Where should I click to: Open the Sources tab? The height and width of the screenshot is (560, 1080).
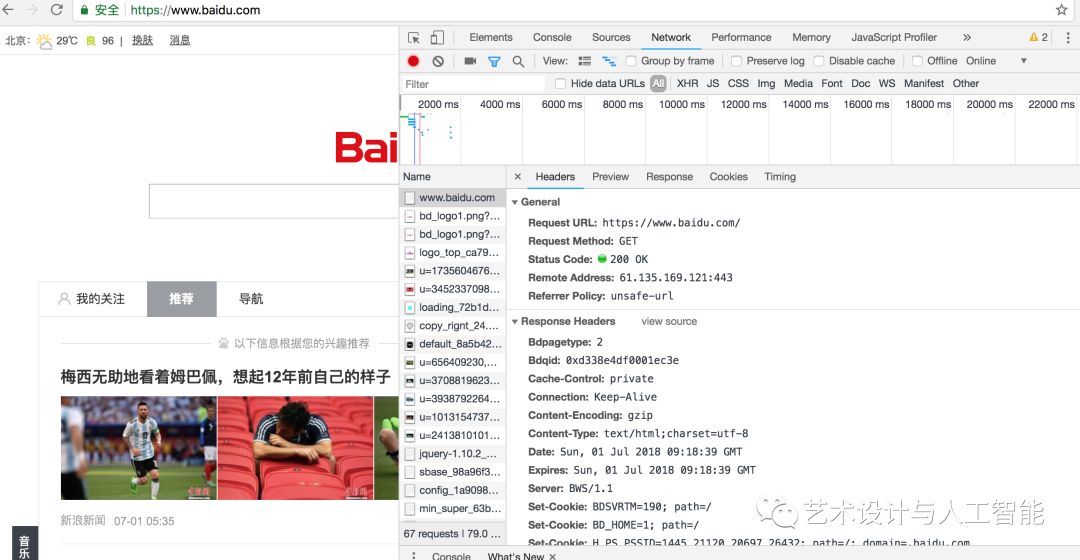[x=612, y=38]
